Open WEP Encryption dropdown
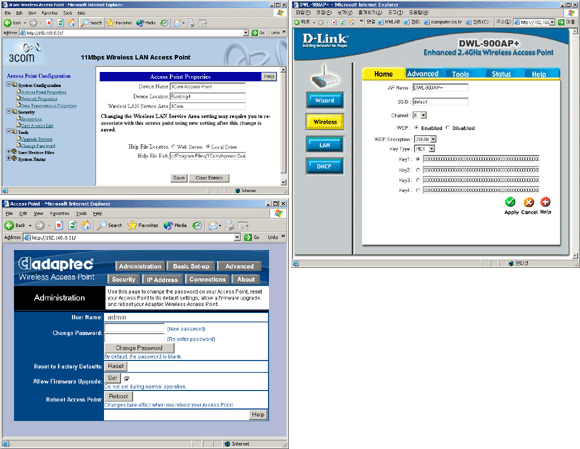580x449 pixels. pyautogui.click(x=434, y=139)
